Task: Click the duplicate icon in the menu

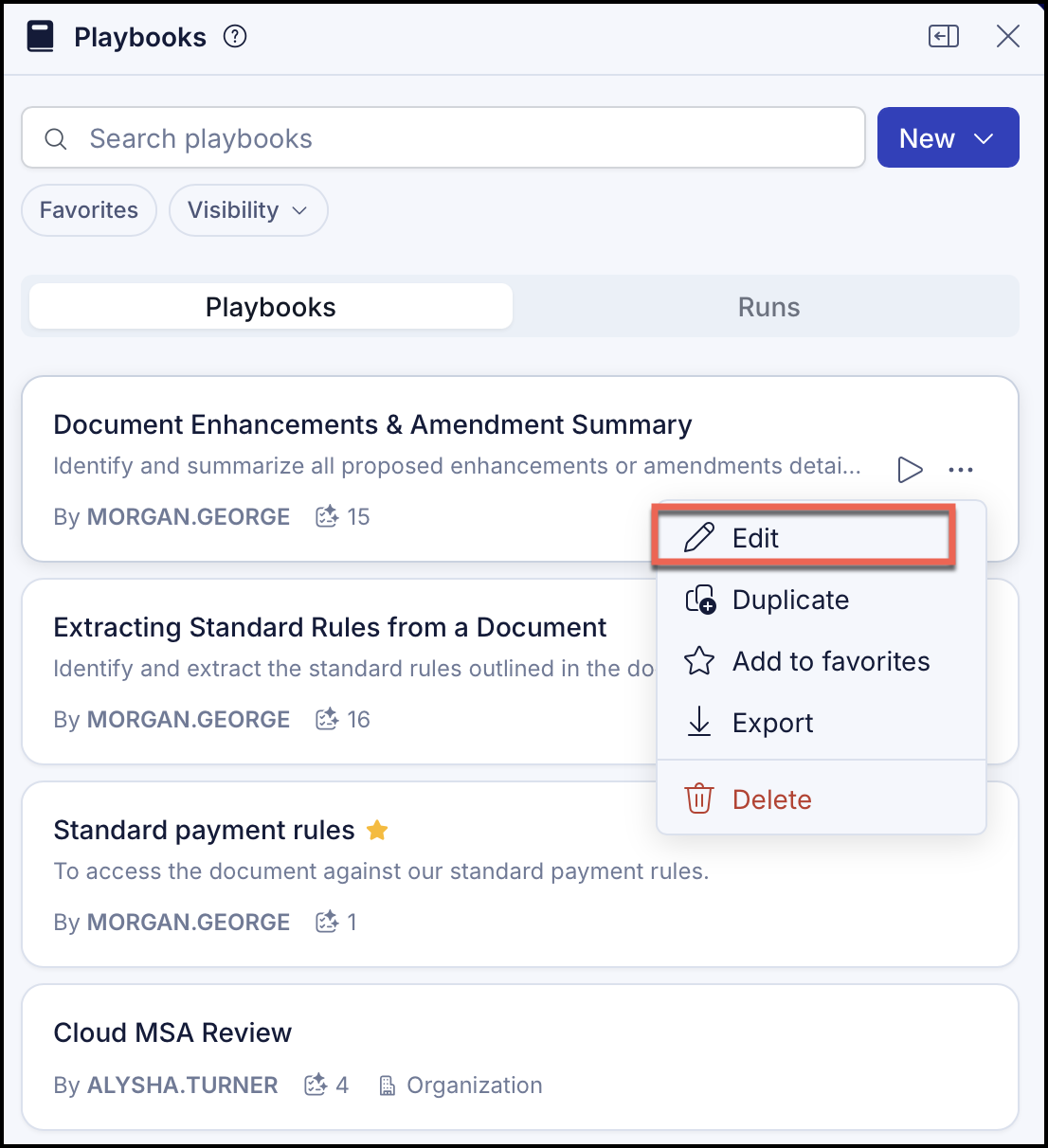Action: click(700, 600)
